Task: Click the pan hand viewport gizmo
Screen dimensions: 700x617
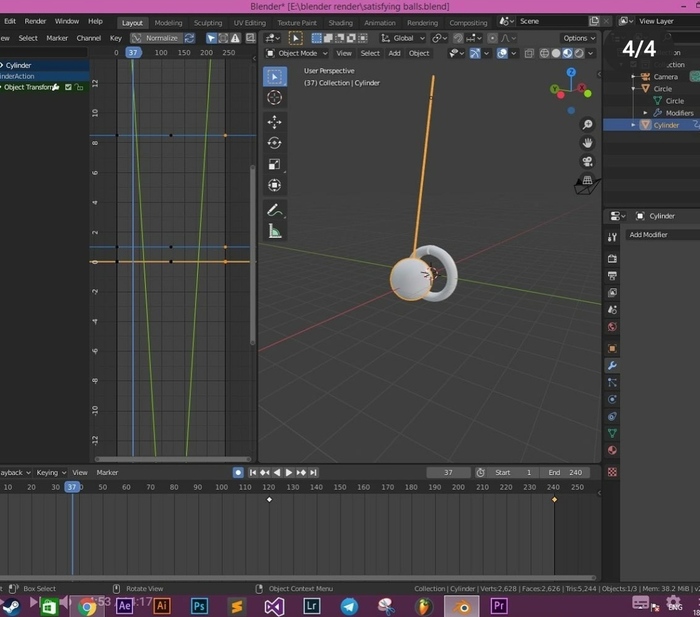Action: pos(588,143)
